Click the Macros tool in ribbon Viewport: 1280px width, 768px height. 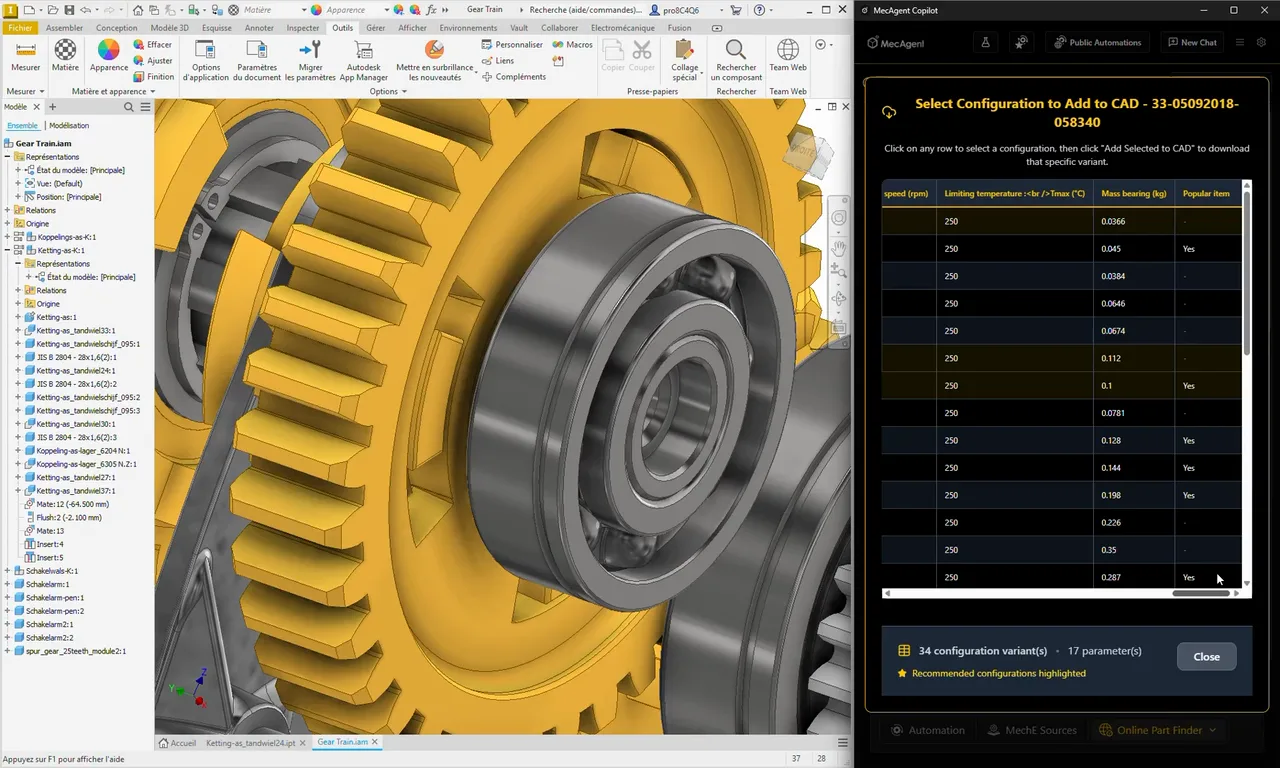(572, 44)
